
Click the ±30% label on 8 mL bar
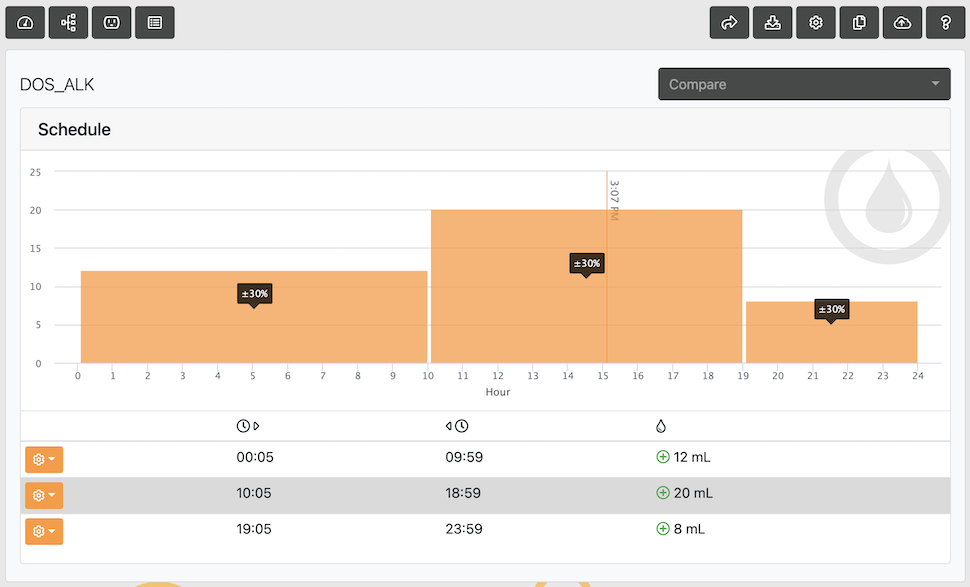point(830,310)
